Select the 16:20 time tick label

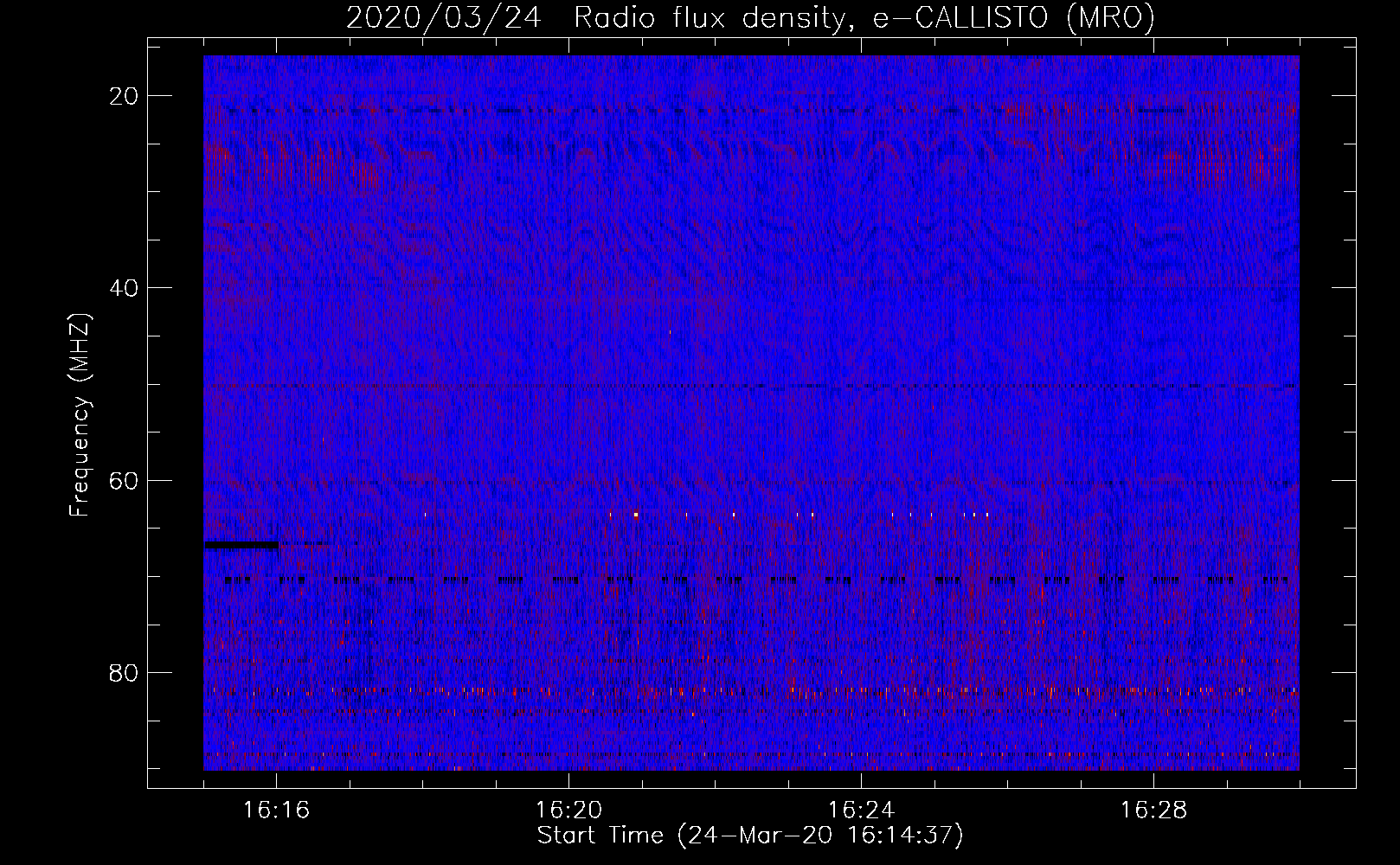(x=568, y=811)
